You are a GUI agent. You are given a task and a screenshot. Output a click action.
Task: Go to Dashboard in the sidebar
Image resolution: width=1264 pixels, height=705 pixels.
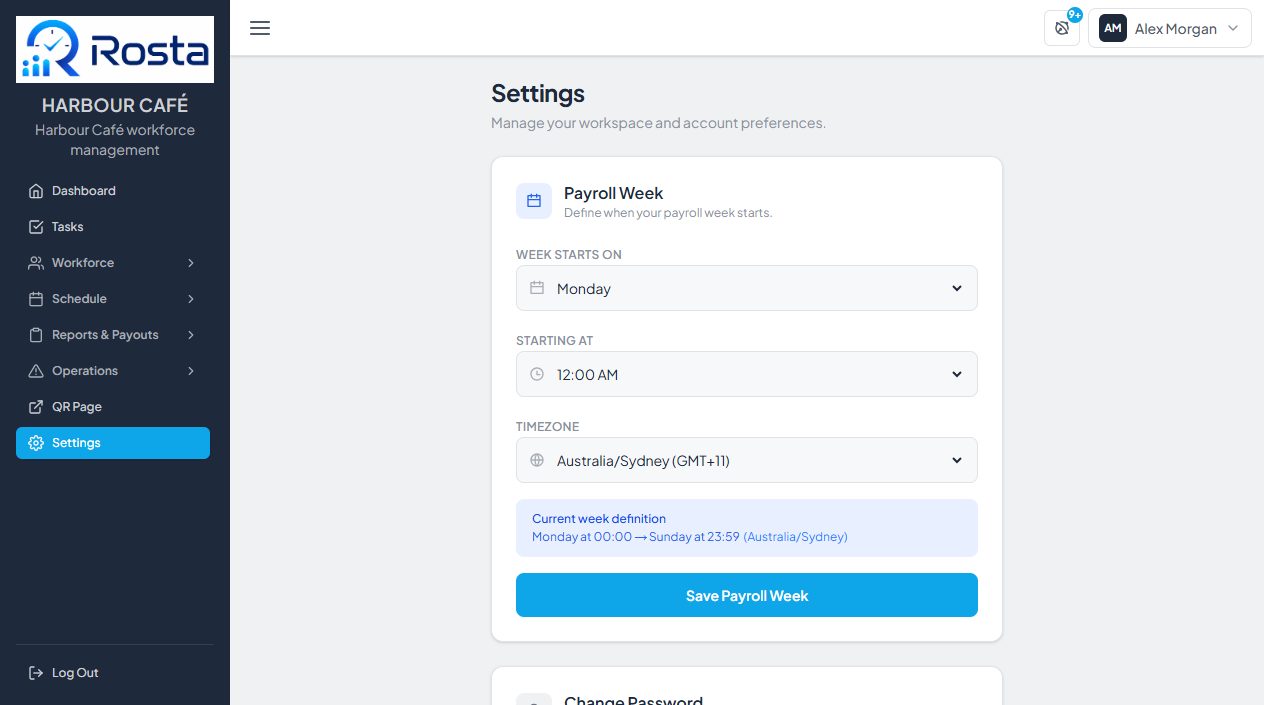coord(113,191)
